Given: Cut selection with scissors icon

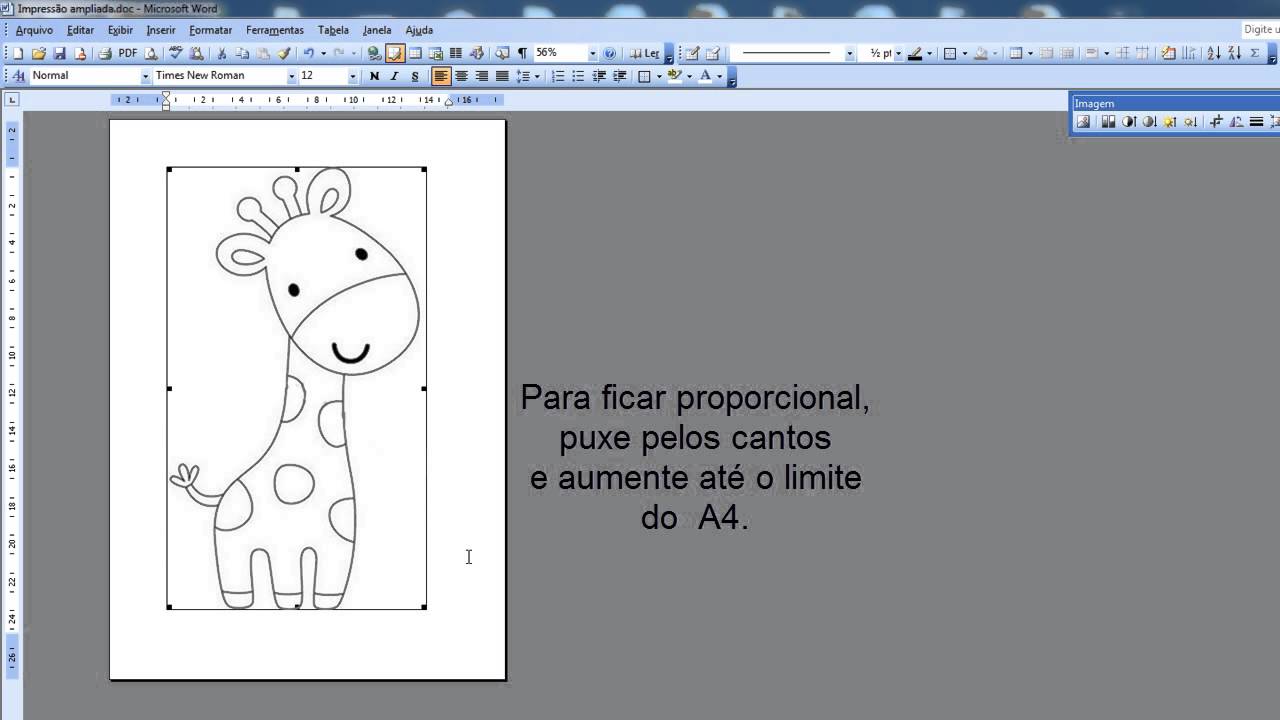Looking at the screenshot, I should [x=222, y=53].
